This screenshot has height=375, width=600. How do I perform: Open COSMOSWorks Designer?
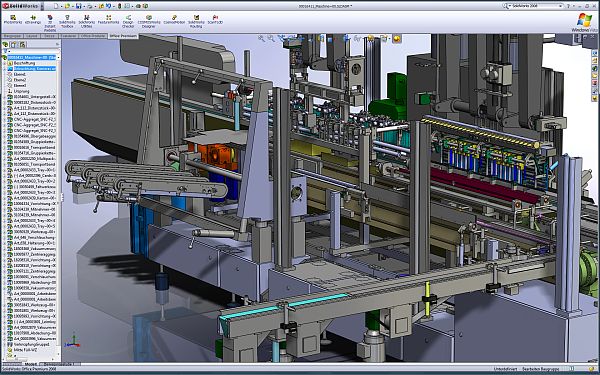click(x=149, y=21)
